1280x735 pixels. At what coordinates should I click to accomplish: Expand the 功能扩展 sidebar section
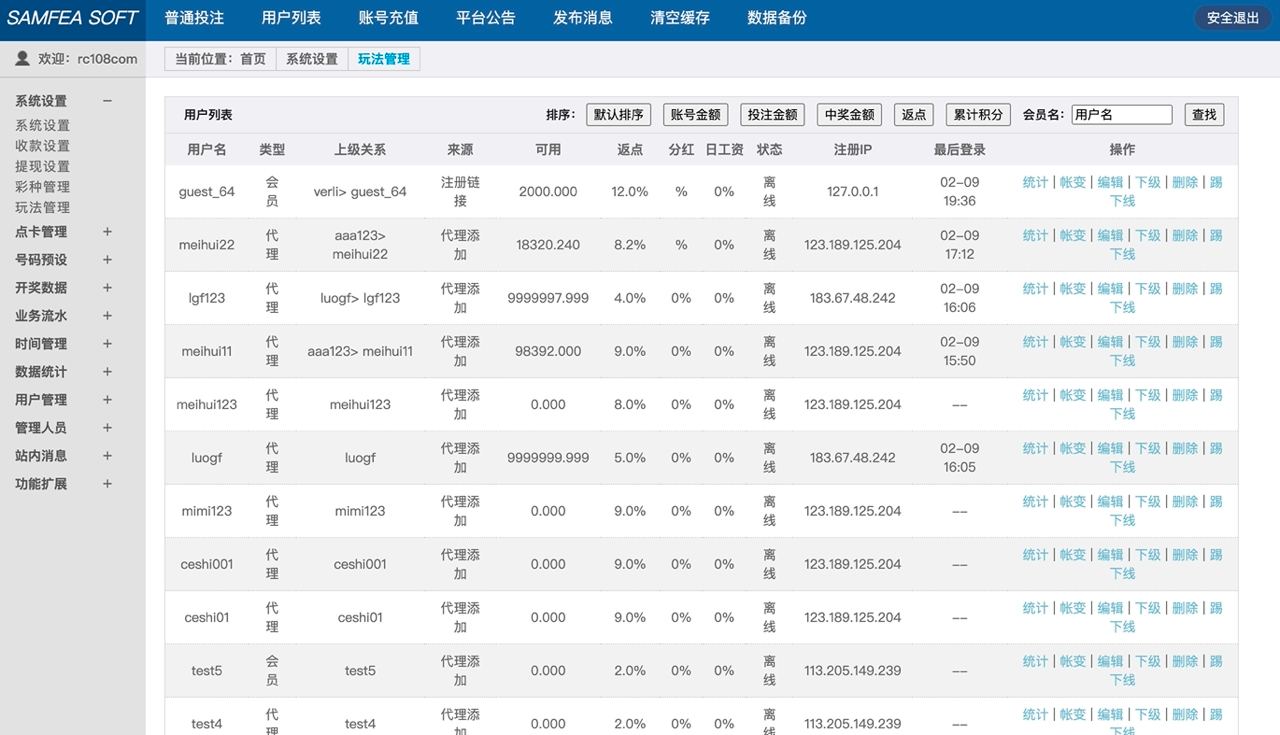(107, 484)
